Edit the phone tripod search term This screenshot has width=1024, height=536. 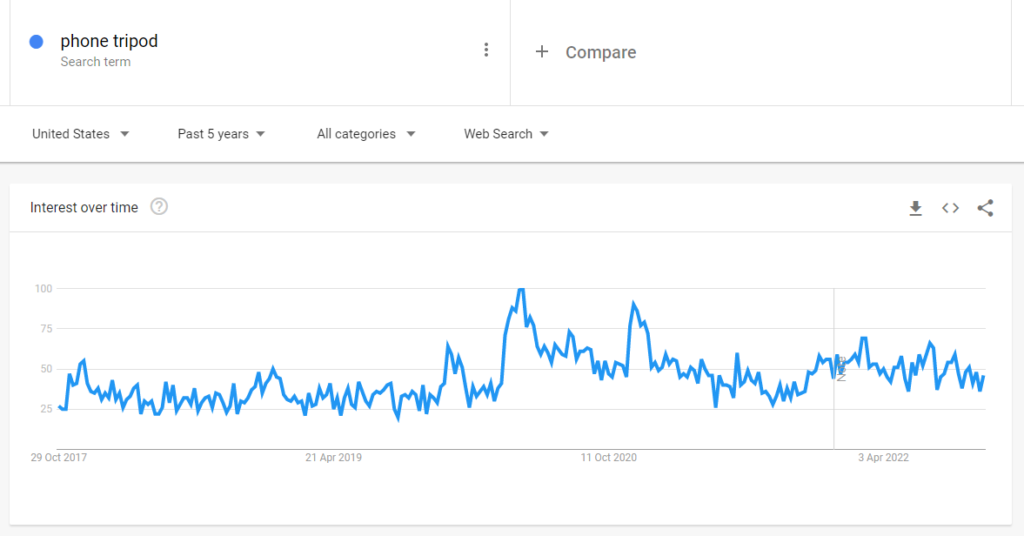click(109, 42)
